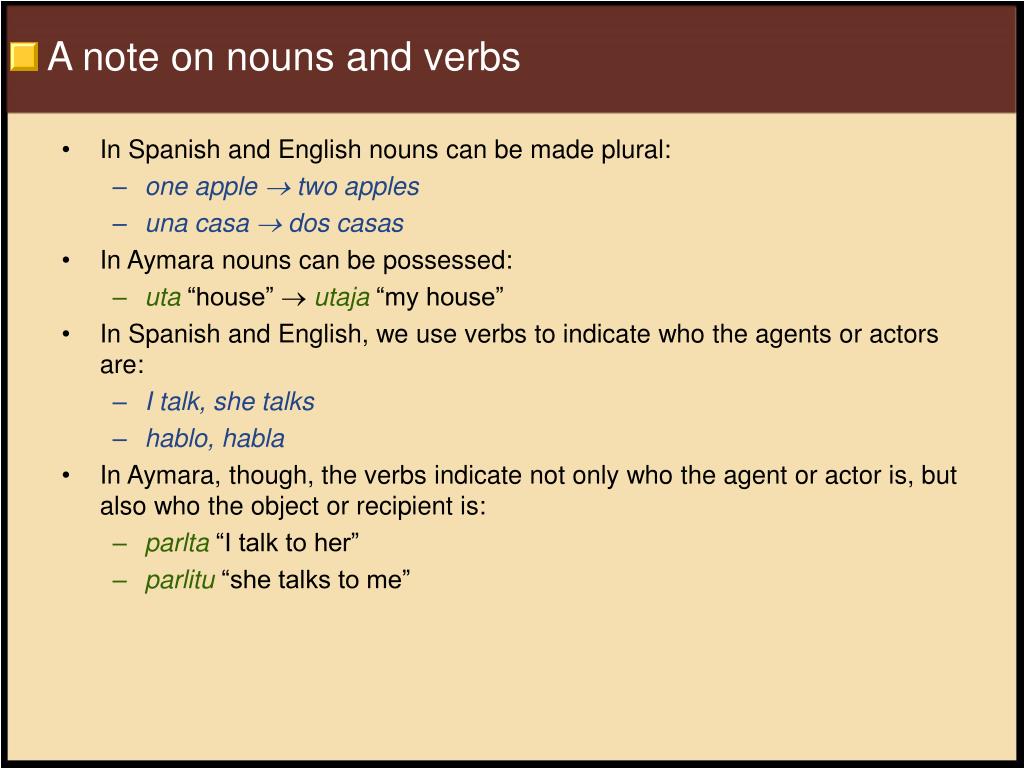
Task: Click the Spanish example 'hablo, habla'
Action: 215,438
